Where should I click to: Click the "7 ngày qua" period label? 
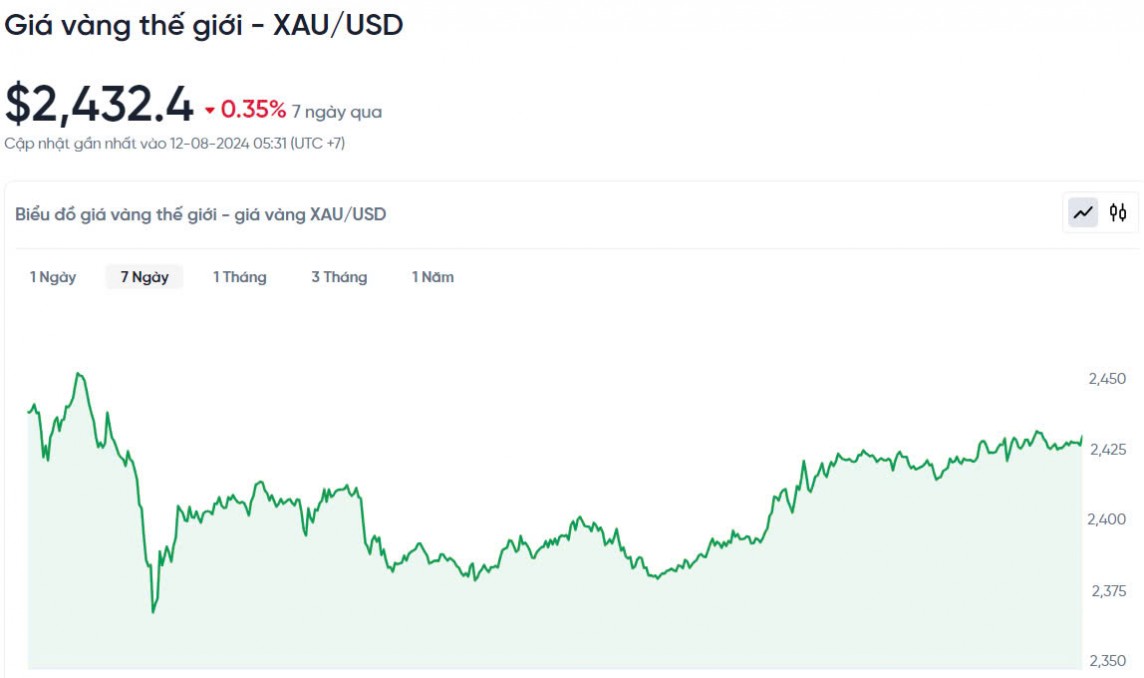337,112
